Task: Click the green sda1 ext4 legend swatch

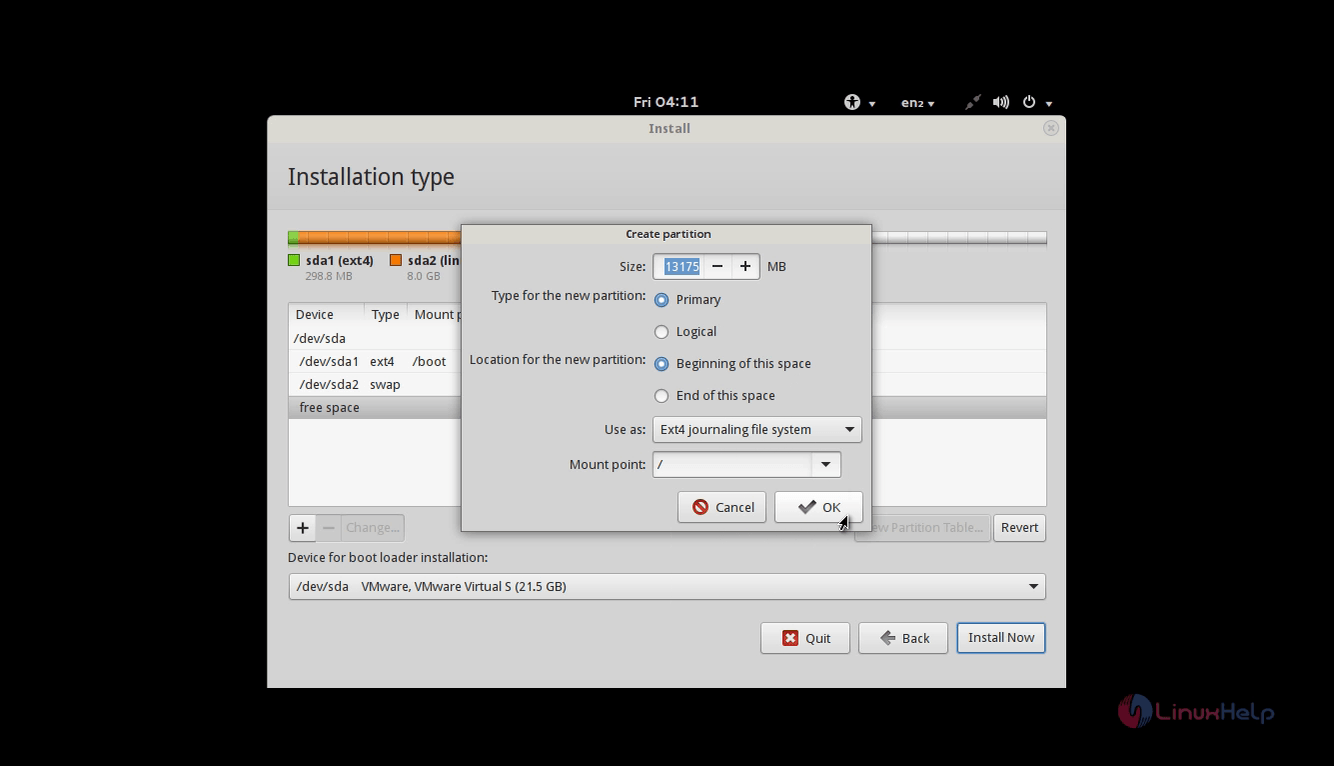Action: coord(294,260)
